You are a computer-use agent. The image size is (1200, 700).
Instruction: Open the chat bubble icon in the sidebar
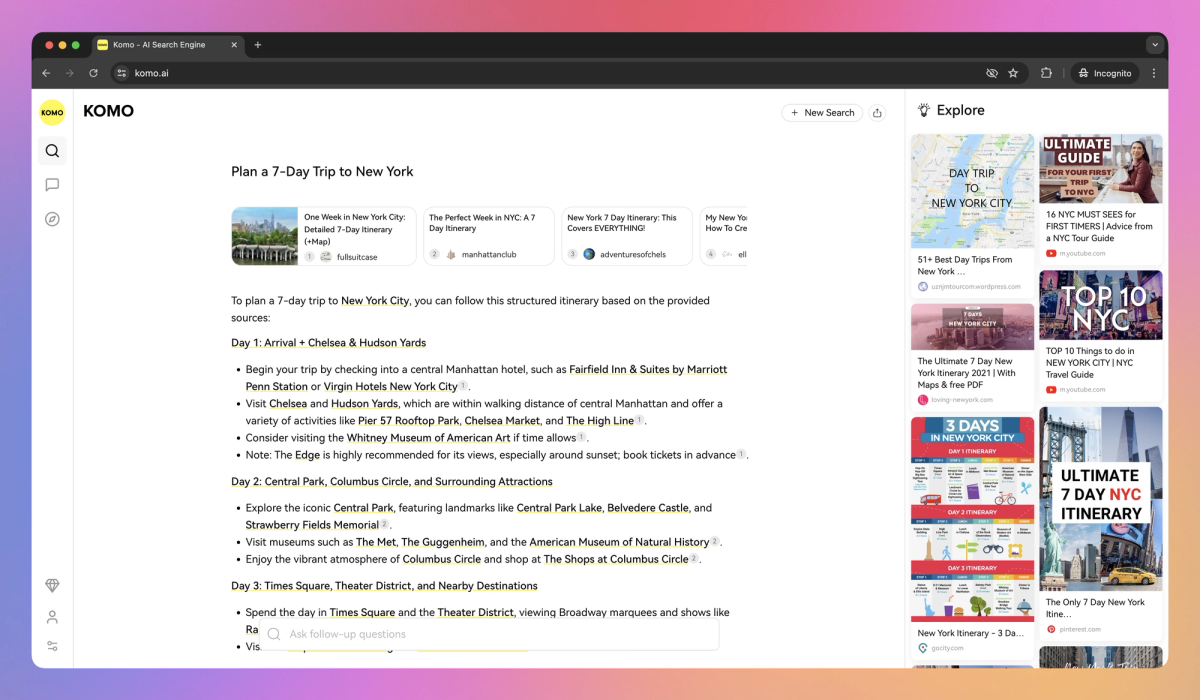[52, 184]
